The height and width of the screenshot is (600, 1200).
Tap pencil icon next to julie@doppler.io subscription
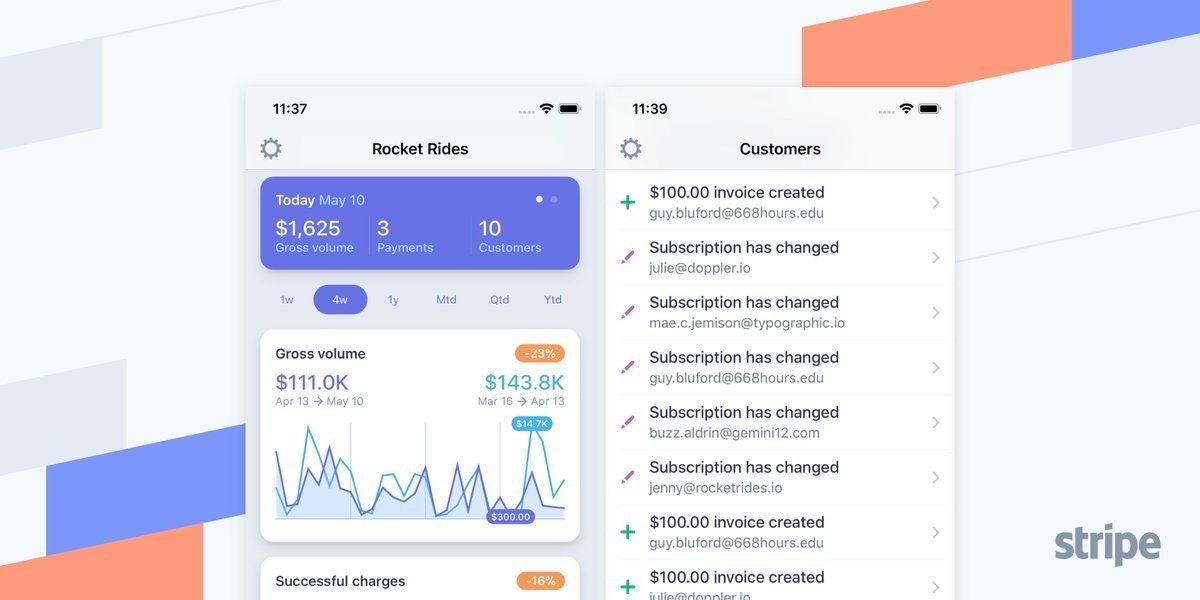628,258
